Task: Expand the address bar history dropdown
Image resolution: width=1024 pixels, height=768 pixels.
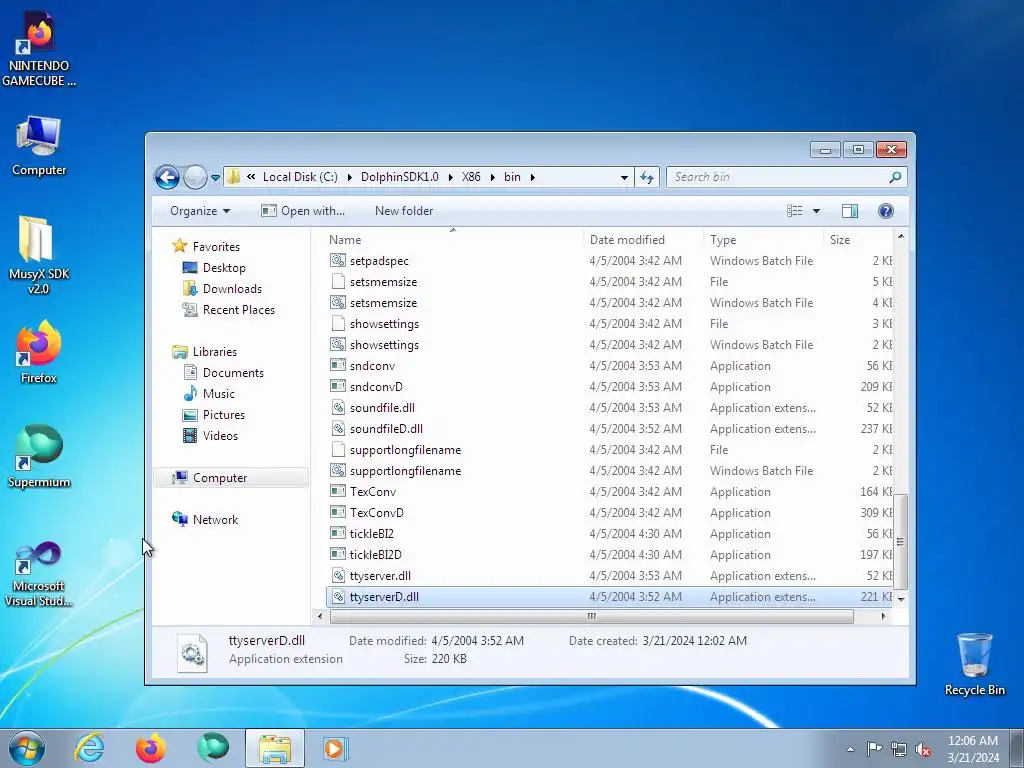Action: click(x=624, y=177)
